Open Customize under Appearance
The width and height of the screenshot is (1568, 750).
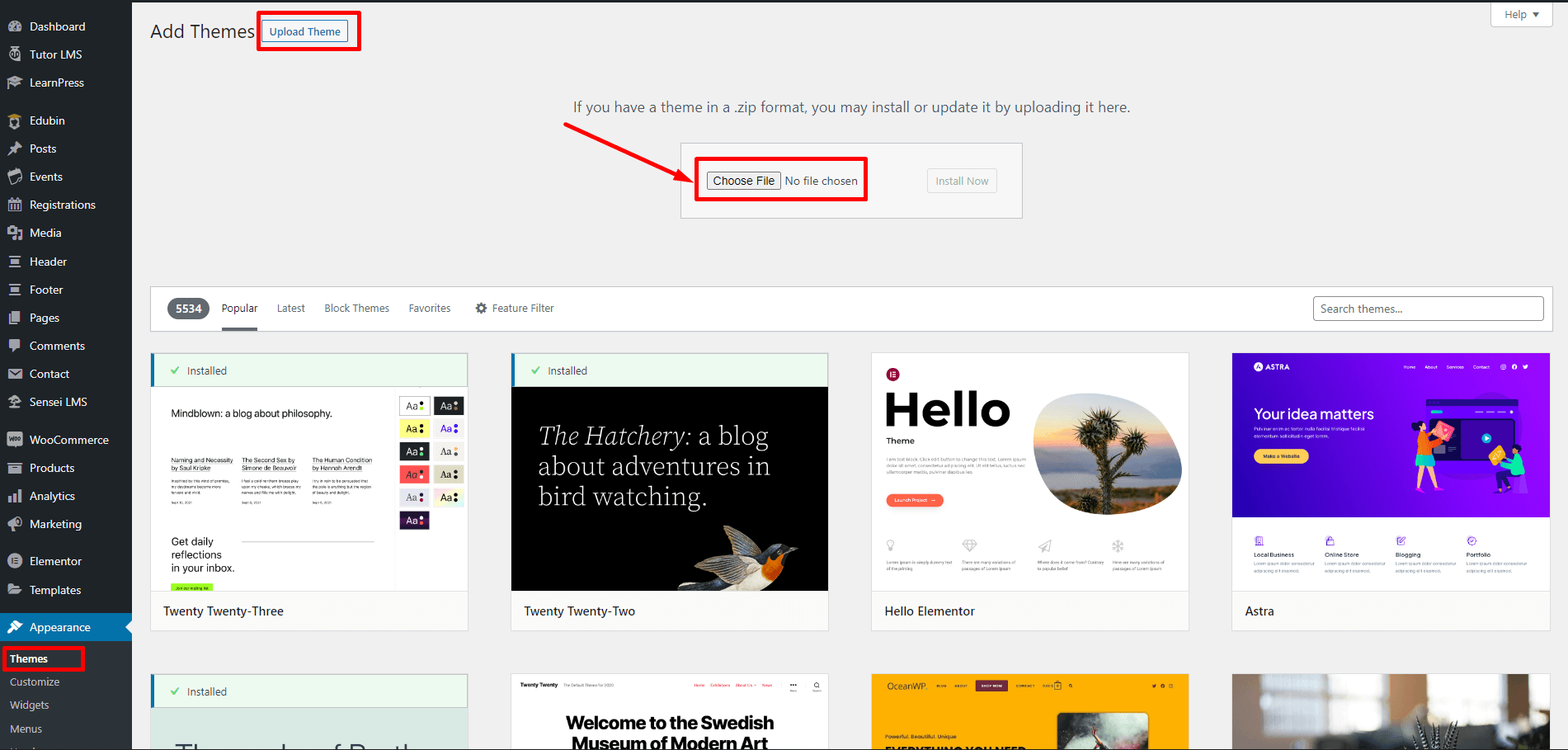[35, 682]
